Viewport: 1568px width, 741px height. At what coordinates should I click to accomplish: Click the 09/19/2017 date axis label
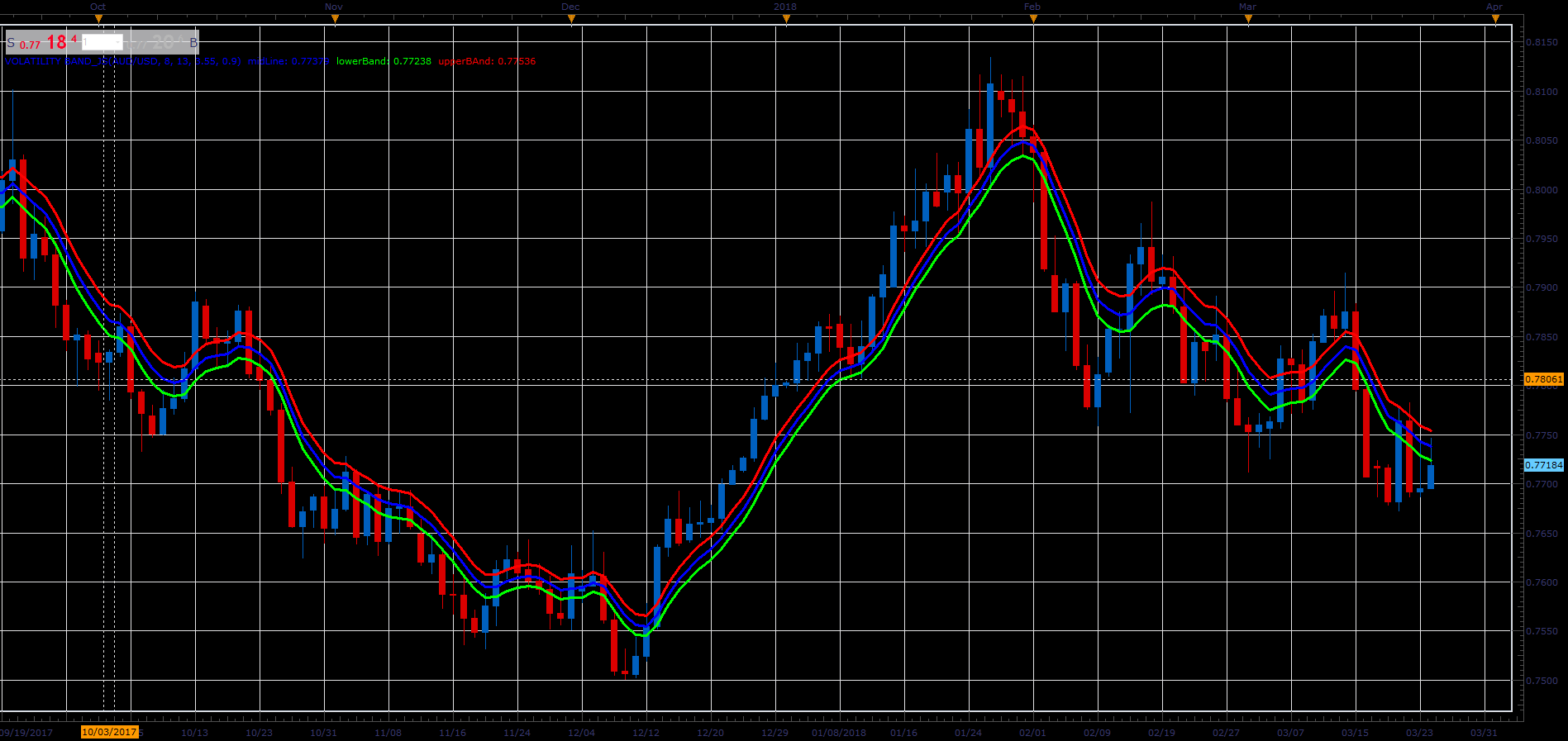coord(26,733)
